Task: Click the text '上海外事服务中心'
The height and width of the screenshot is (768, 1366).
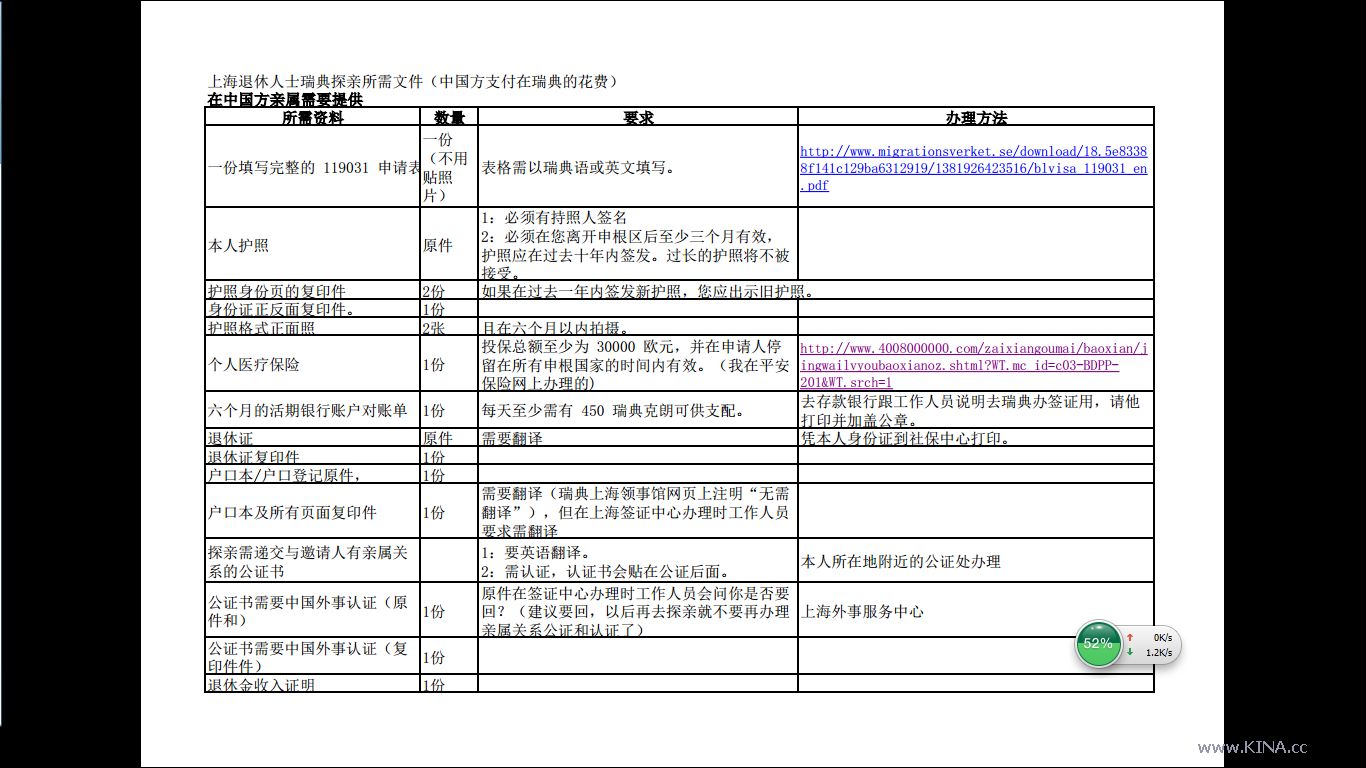Action: click(862, 611)
